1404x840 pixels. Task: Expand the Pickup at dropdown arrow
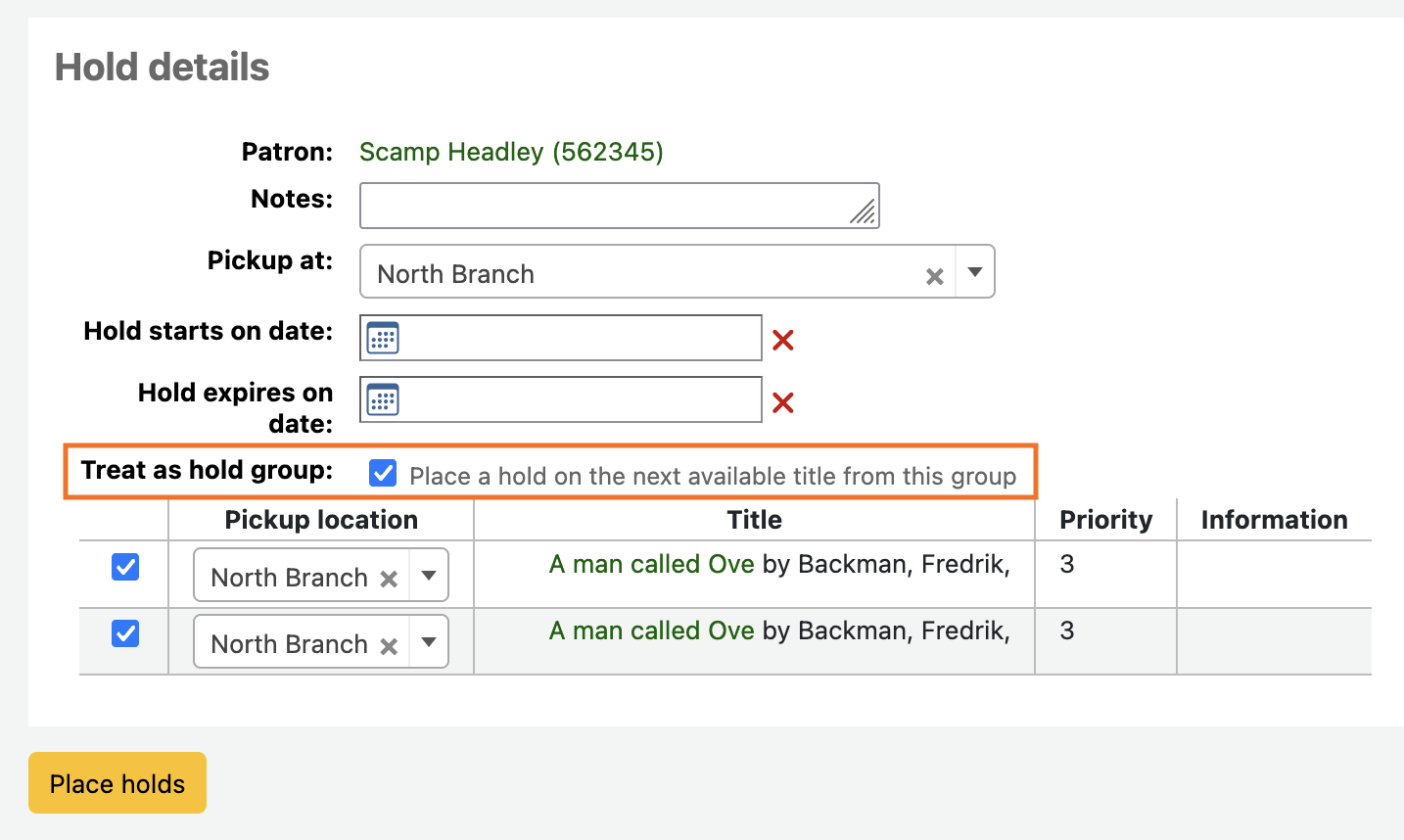(x=975, y=272)
